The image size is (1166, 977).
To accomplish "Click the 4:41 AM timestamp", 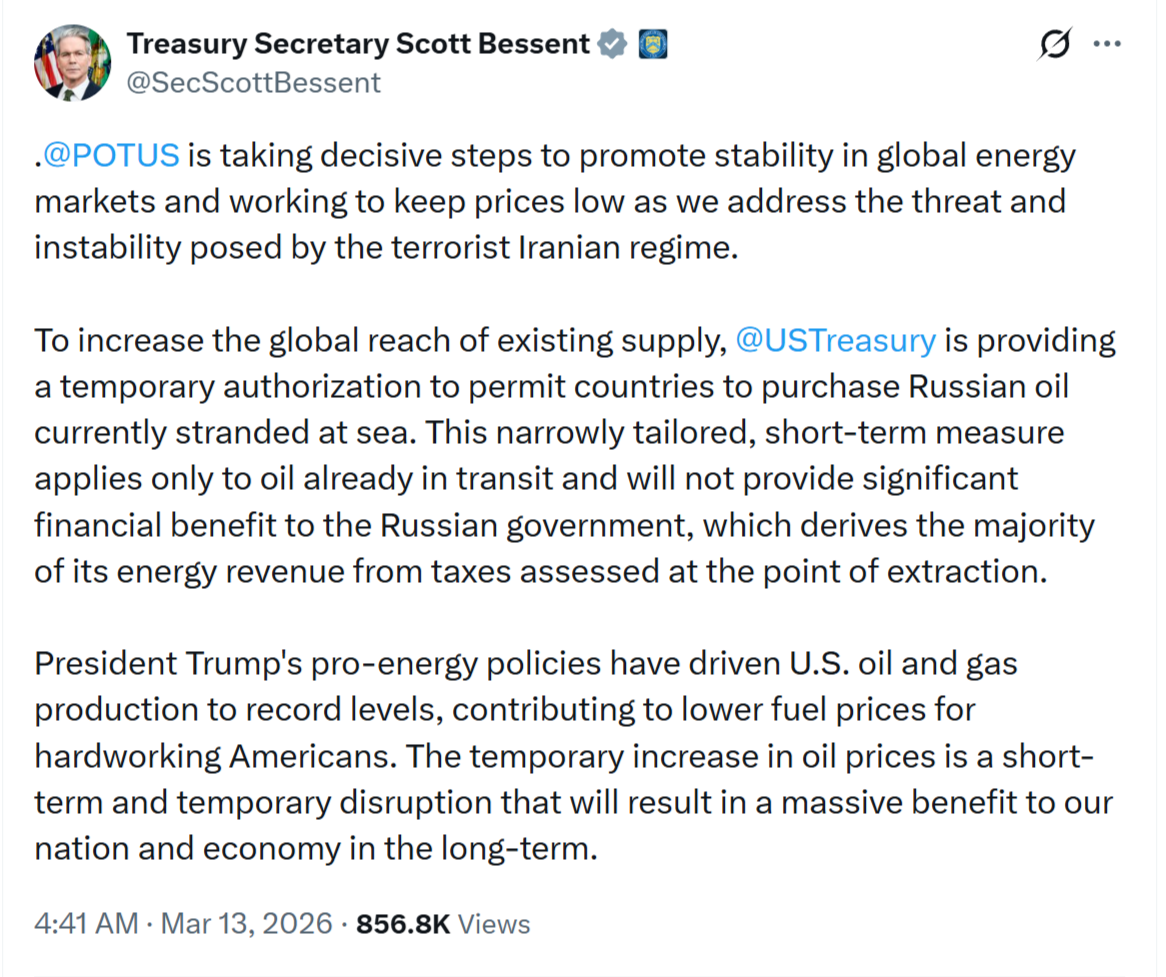I will pyautogui.click(x=86, y=924).
